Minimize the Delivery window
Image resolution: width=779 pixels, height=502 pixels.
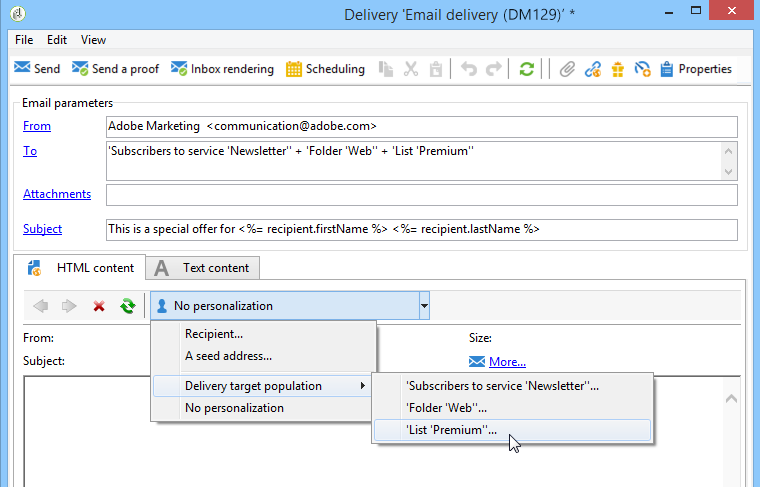pos(669,12)
